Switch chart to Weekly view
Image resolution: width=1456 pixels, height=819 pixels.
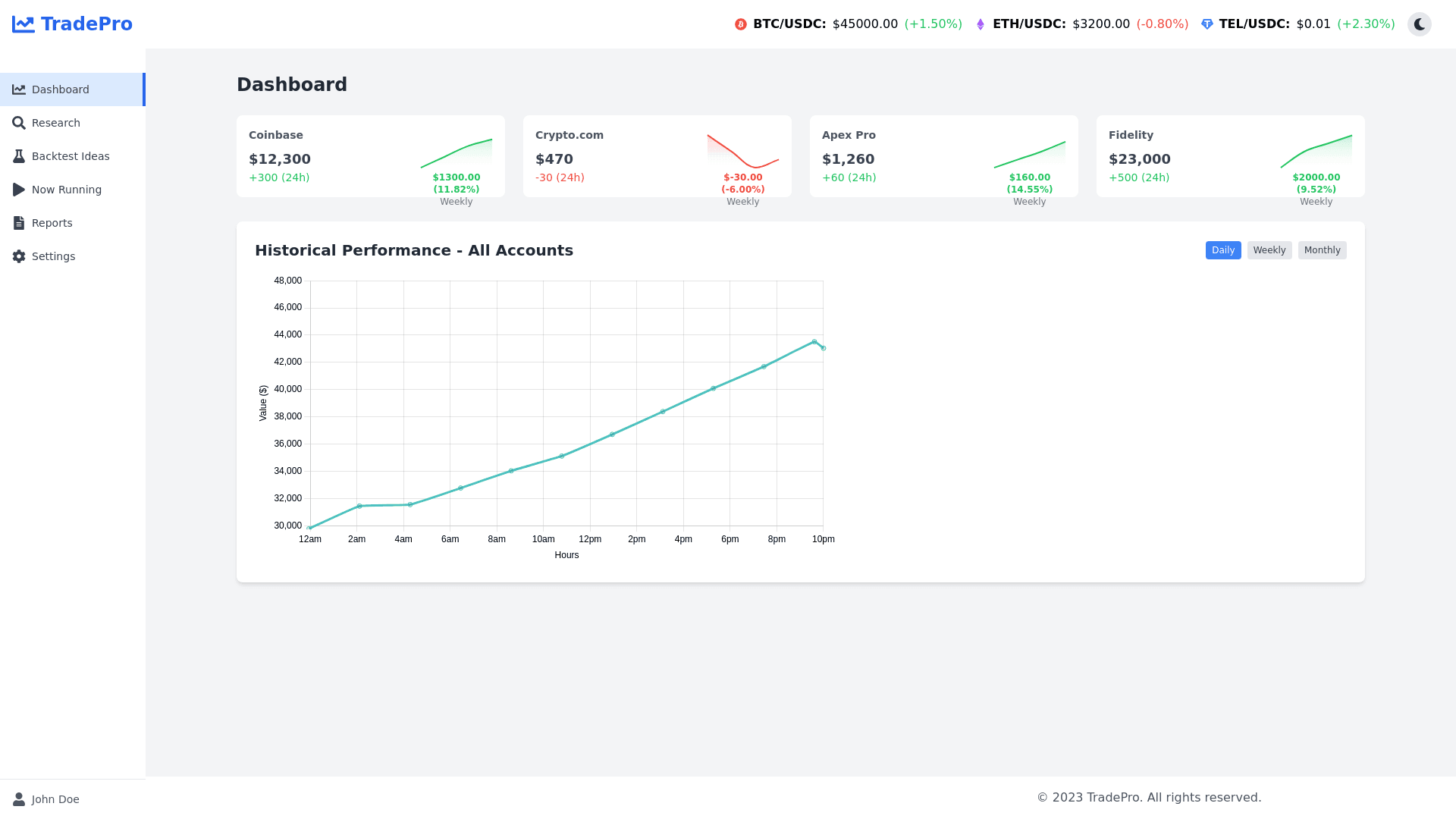1269,250
